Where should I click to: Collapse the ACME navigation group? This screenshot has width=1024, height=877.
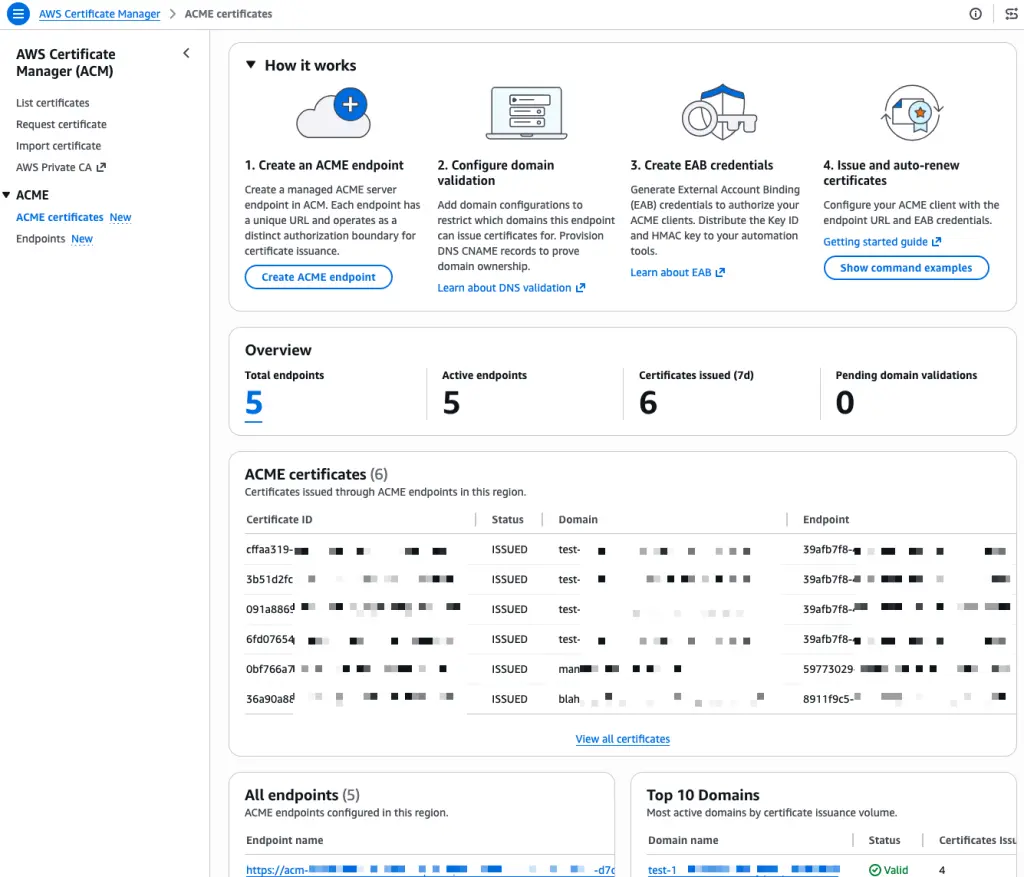click(x=6, y=195)
